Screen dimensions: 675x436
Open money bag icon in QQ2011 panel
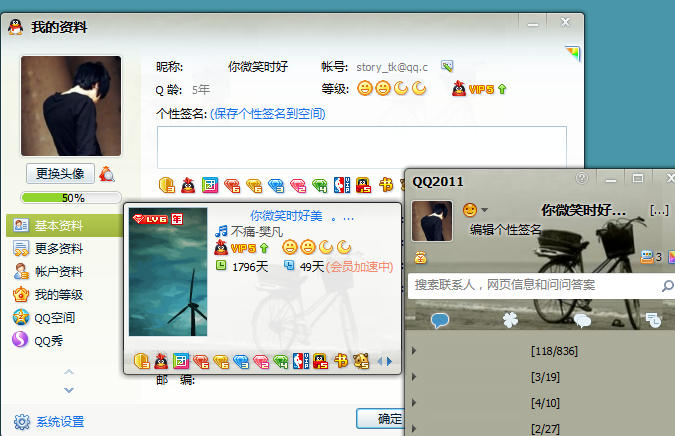coord(420,257)
